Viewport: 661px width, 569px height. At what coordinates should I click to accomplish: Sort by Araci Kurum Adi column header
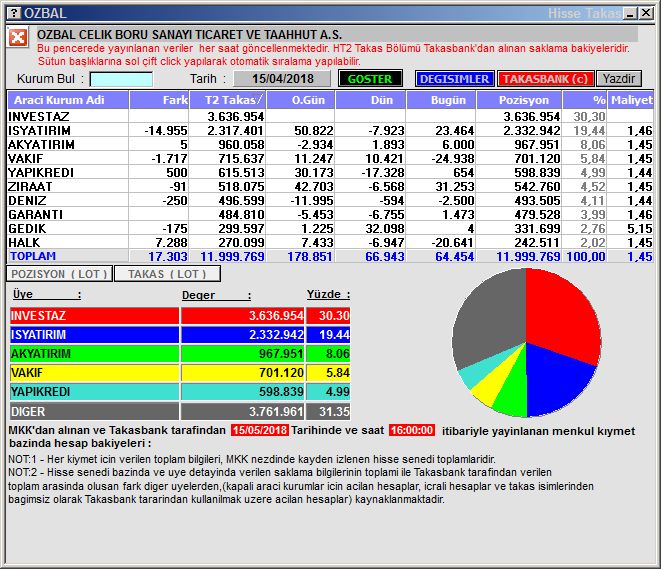68,100
